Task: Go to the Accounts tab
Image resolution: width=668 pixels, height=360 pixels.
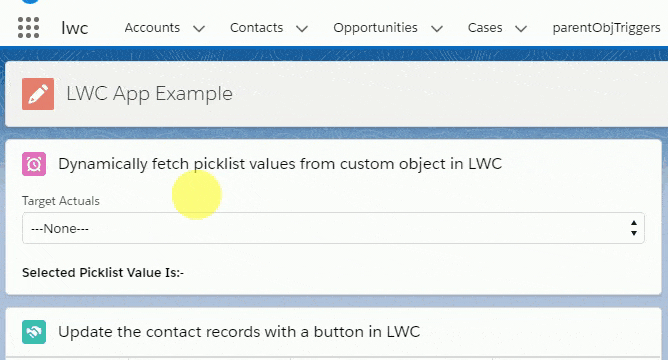Action: click(152, 28)
